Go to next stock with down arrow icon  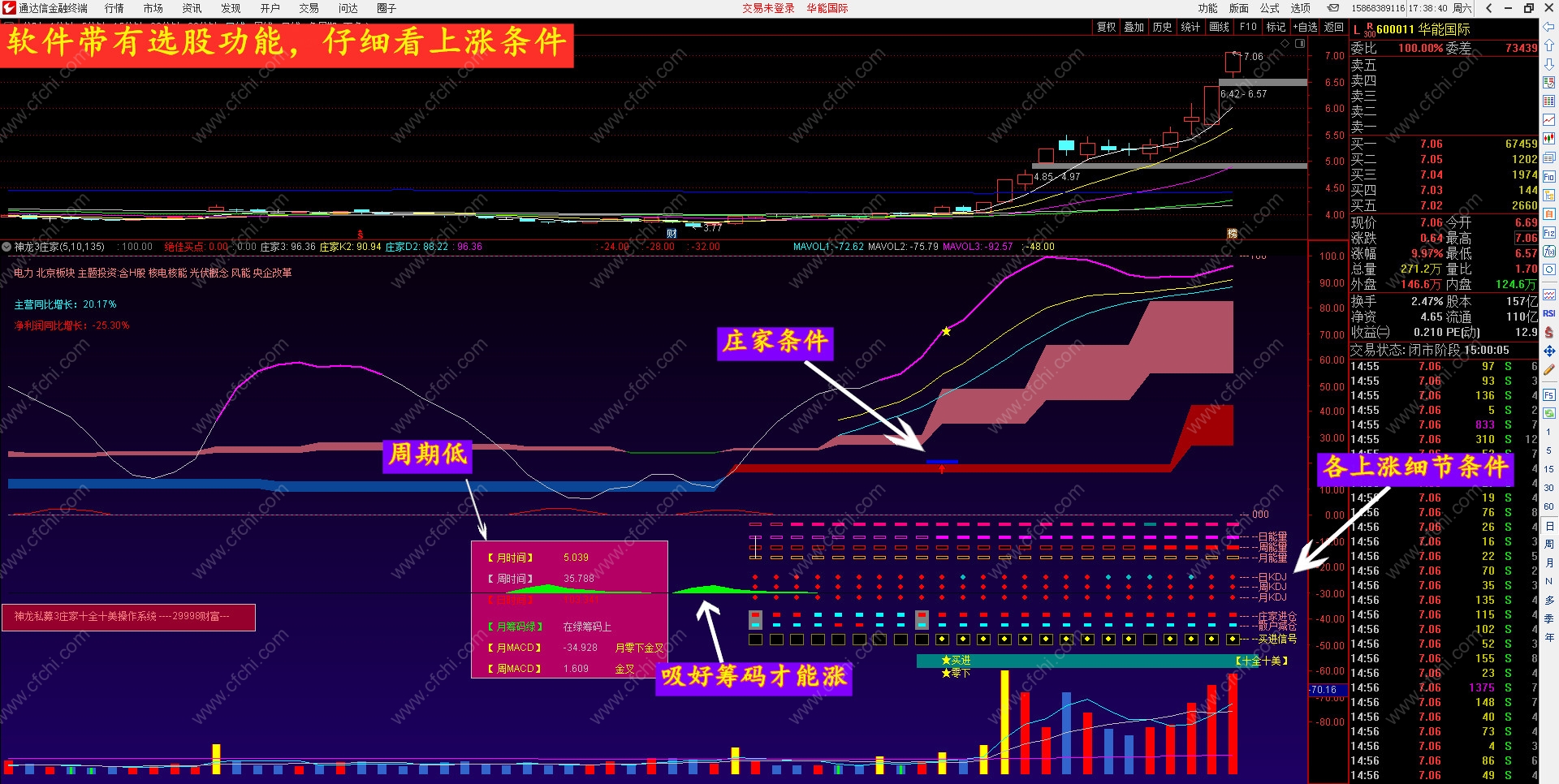click(x=1549, y=63)
